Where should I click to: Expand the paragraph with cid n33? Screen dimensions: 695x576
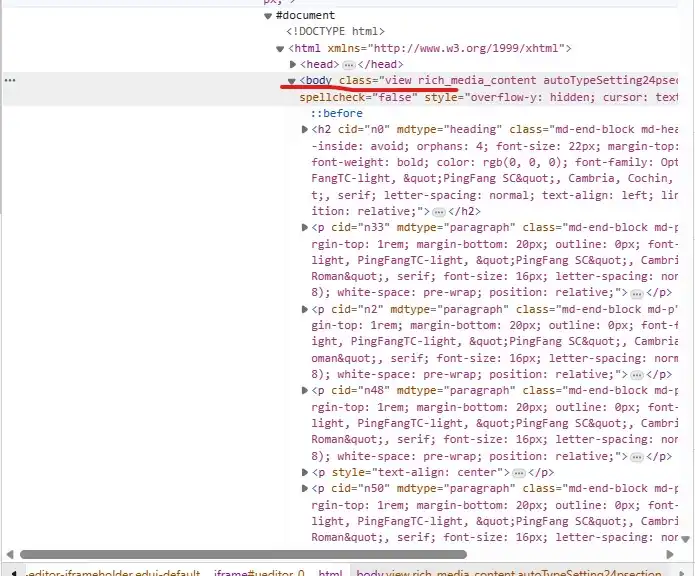pos(305,228)
